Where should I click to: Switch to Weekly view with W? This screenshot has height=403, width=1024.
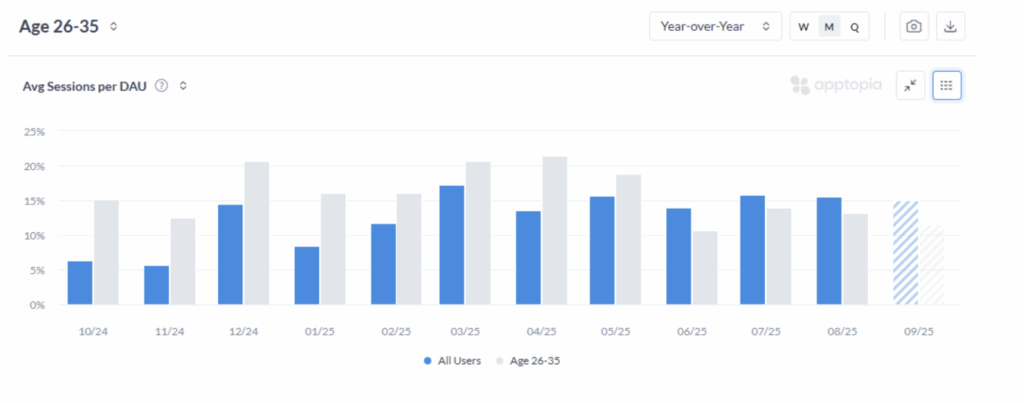tap(803, 27)
